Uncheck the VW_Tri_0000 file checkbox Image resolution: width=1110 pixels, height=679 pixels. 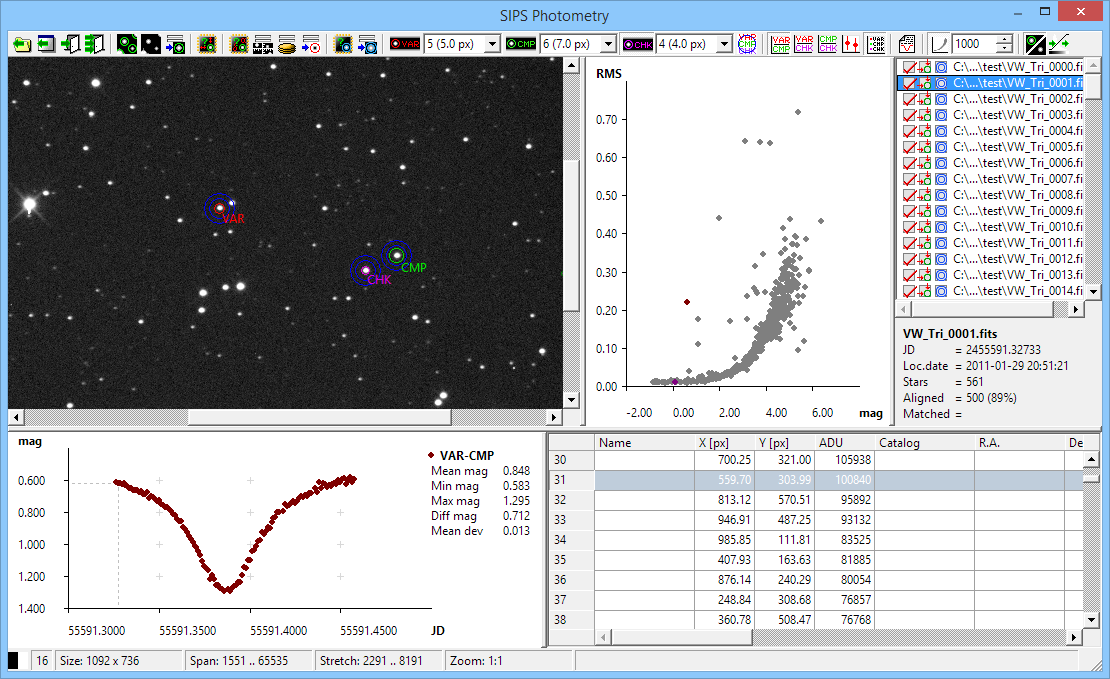point(909,67)
